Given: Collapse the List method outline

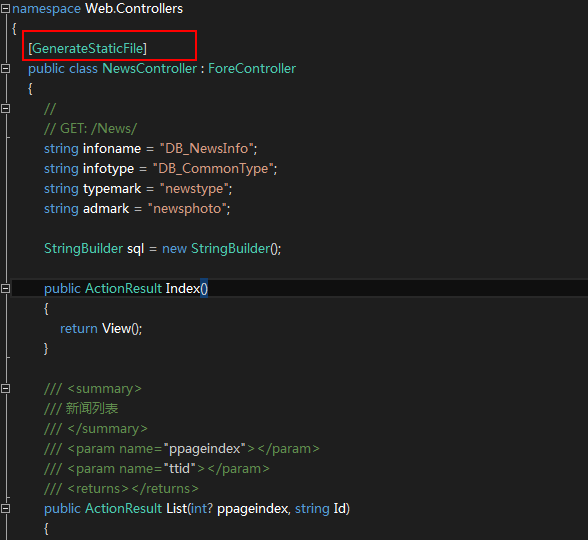Looking at the screenshot, I should point(5,509).
